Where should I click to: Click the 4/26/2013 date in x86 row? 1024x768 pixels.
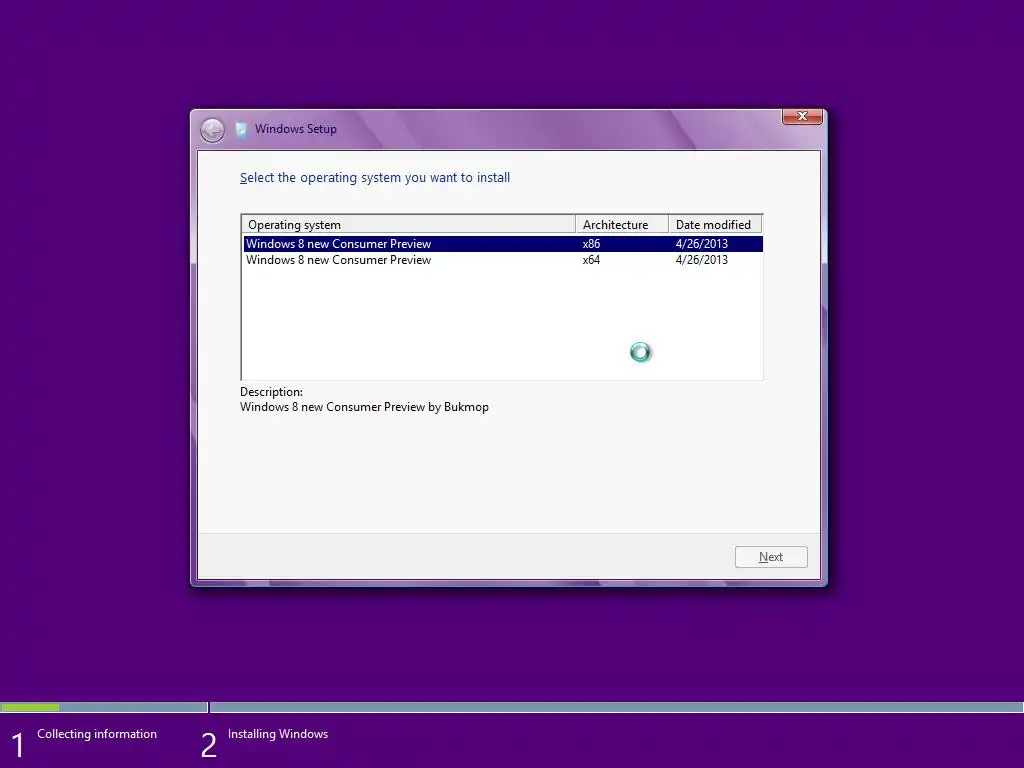pyautogui.click(x=701, y=244)
